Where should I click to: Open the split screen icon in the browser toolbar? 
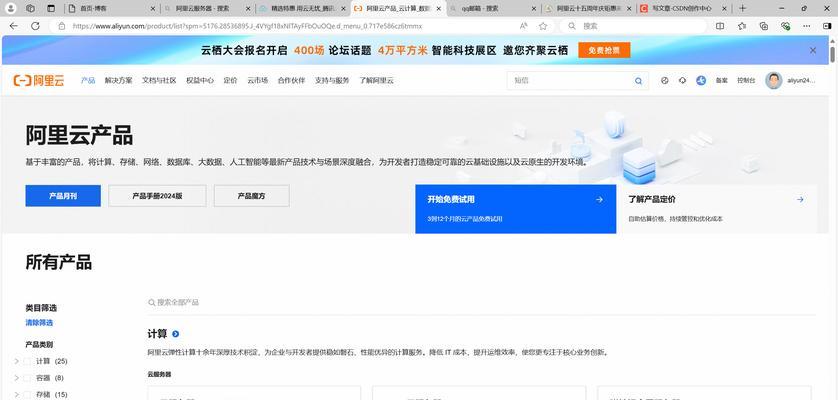(720, 26)
